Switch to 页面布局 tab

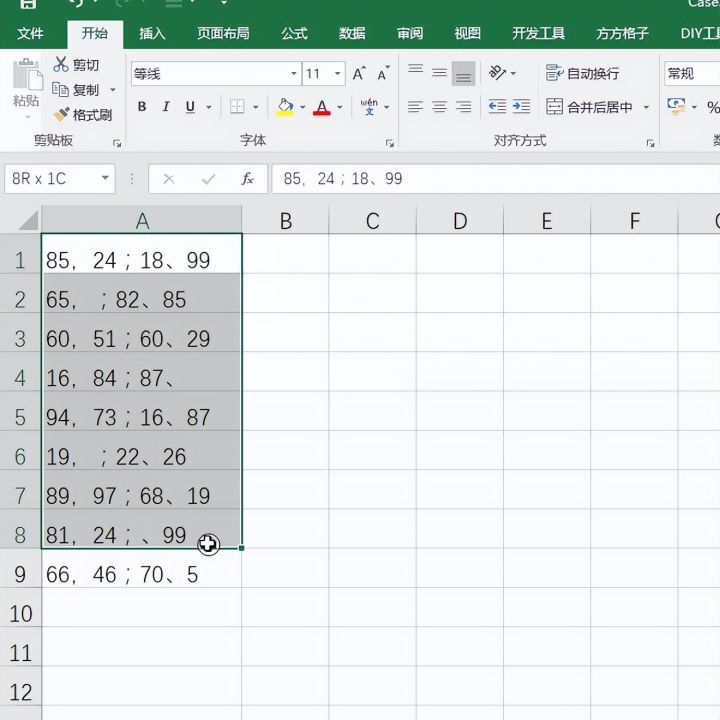(x=223, y=34)
